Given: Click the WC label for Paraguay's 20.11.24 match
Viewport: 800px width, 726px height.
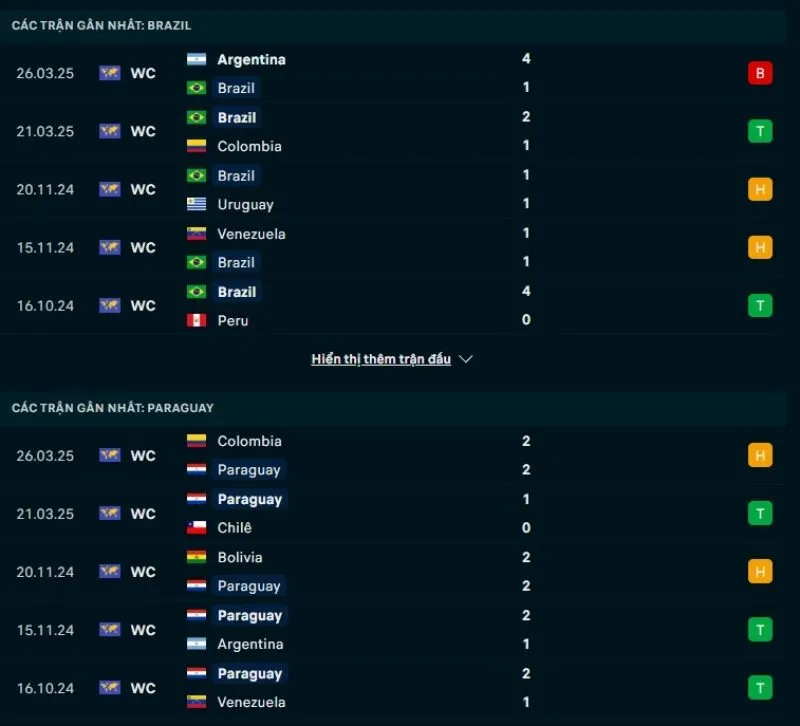Looking at the screenshot, I should [x=143, y=572].
